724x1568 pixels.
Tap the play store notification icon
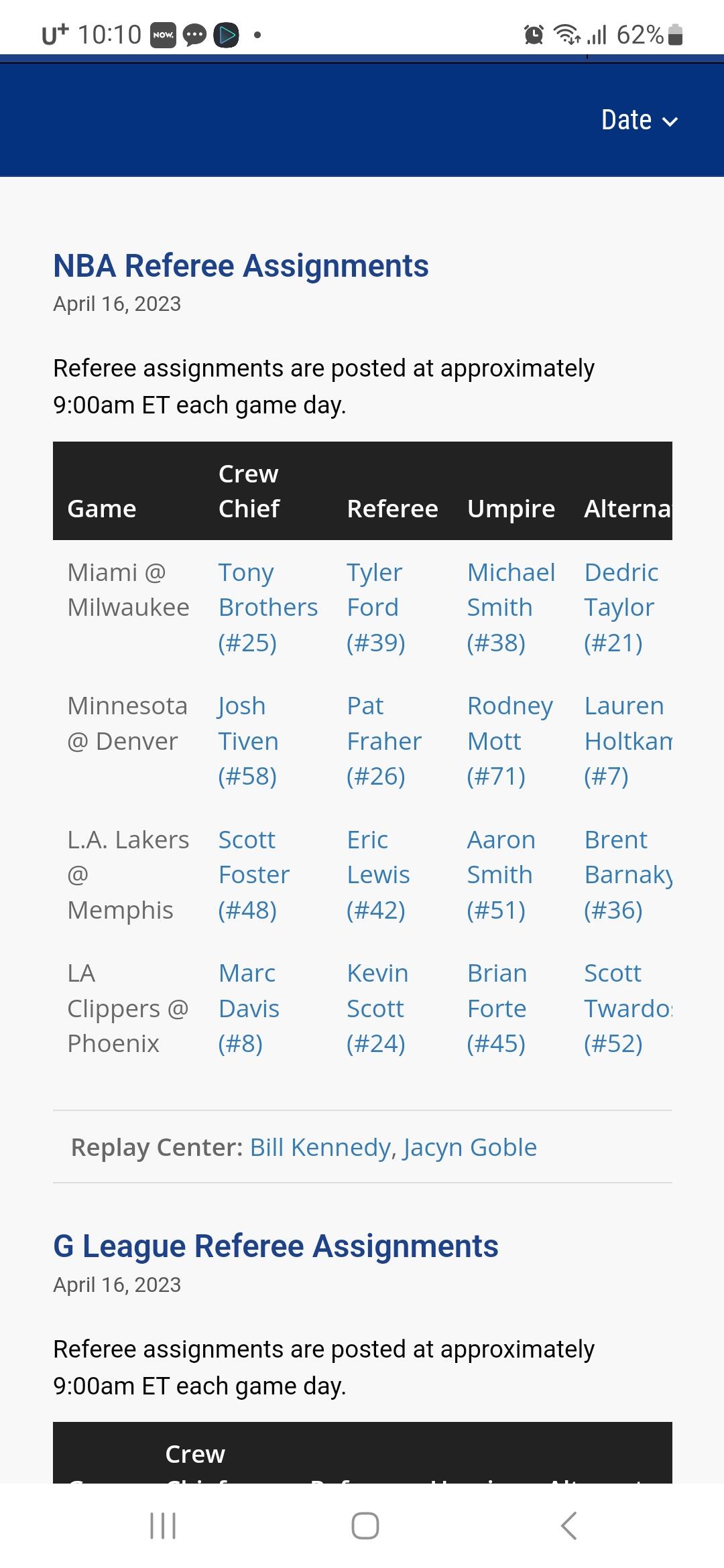(226, 35)
